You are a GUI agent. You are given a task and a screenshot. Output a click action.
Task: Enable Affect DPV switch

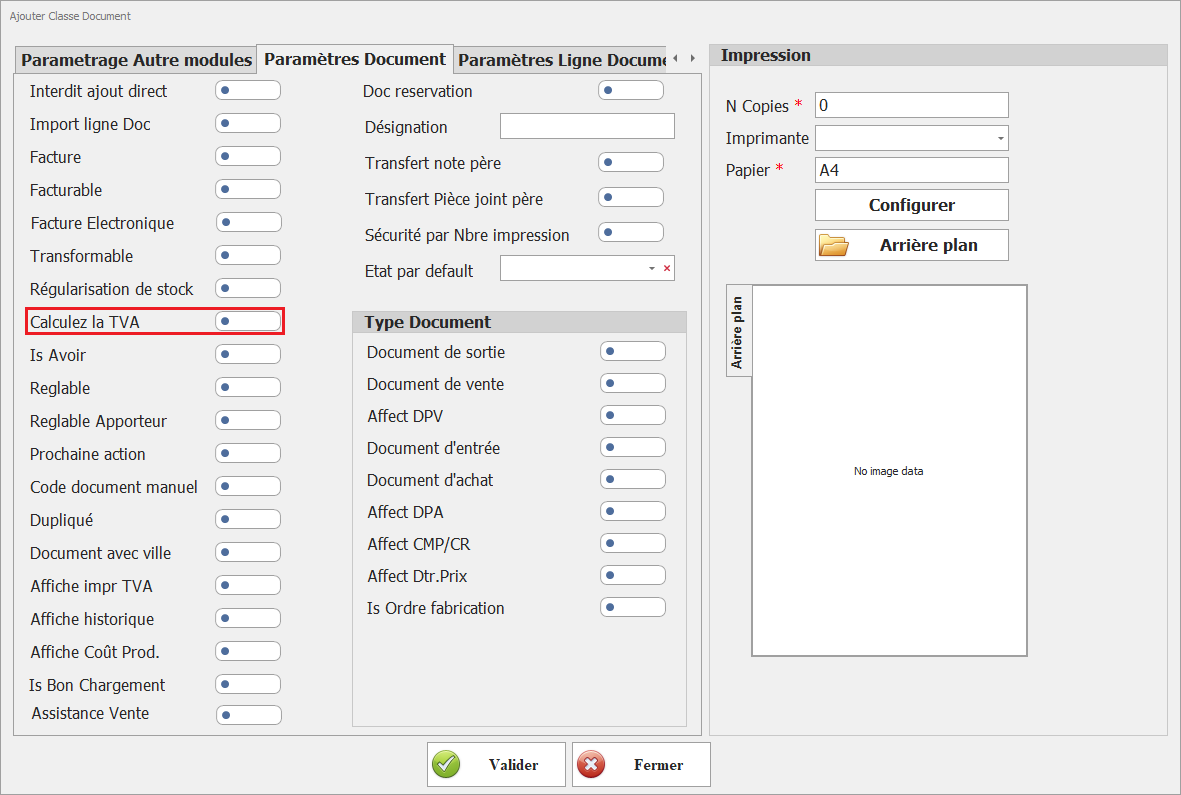(633, 416)
